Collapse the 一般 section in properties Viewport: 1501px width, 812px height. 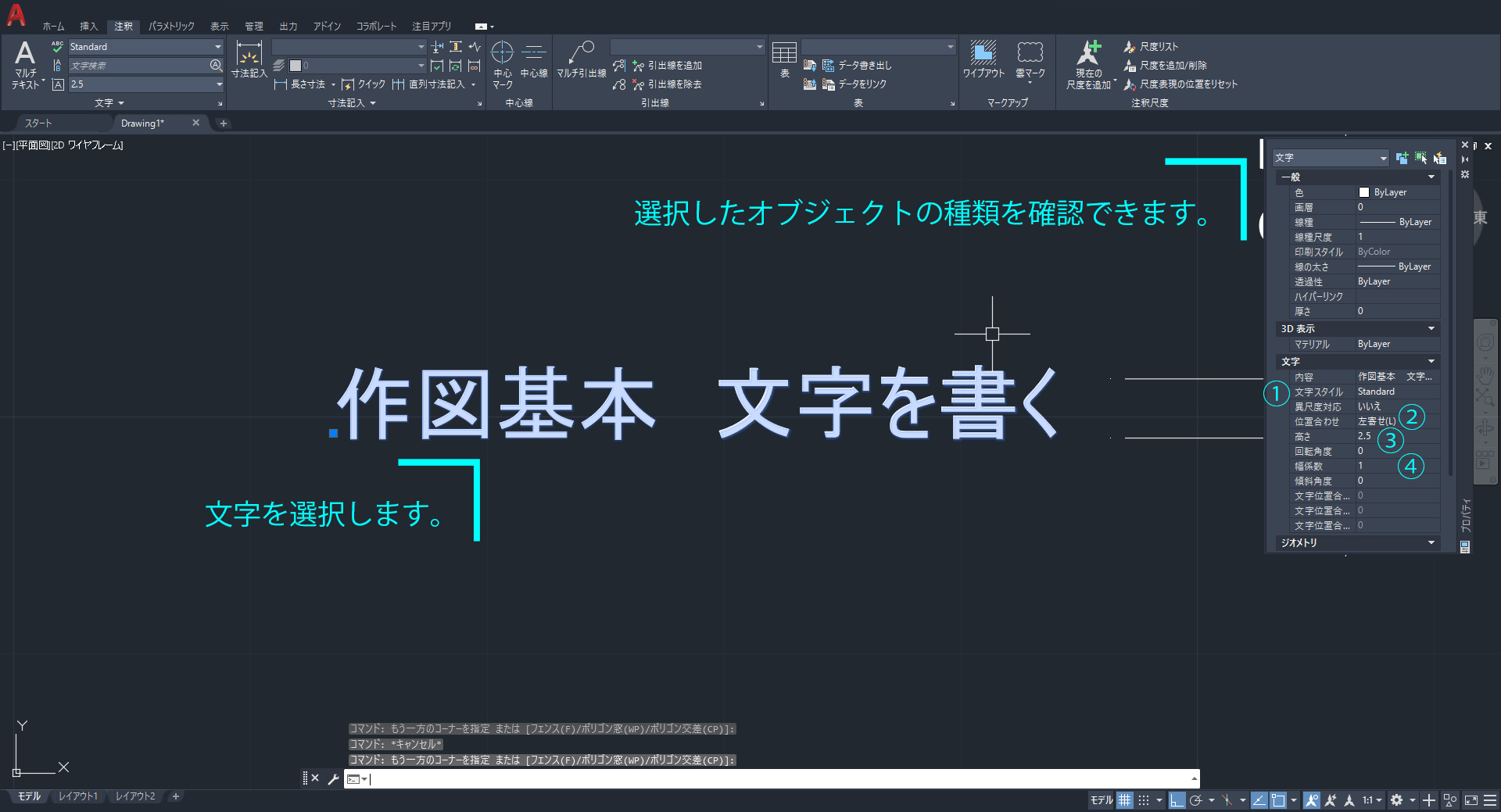(1431, 177)
